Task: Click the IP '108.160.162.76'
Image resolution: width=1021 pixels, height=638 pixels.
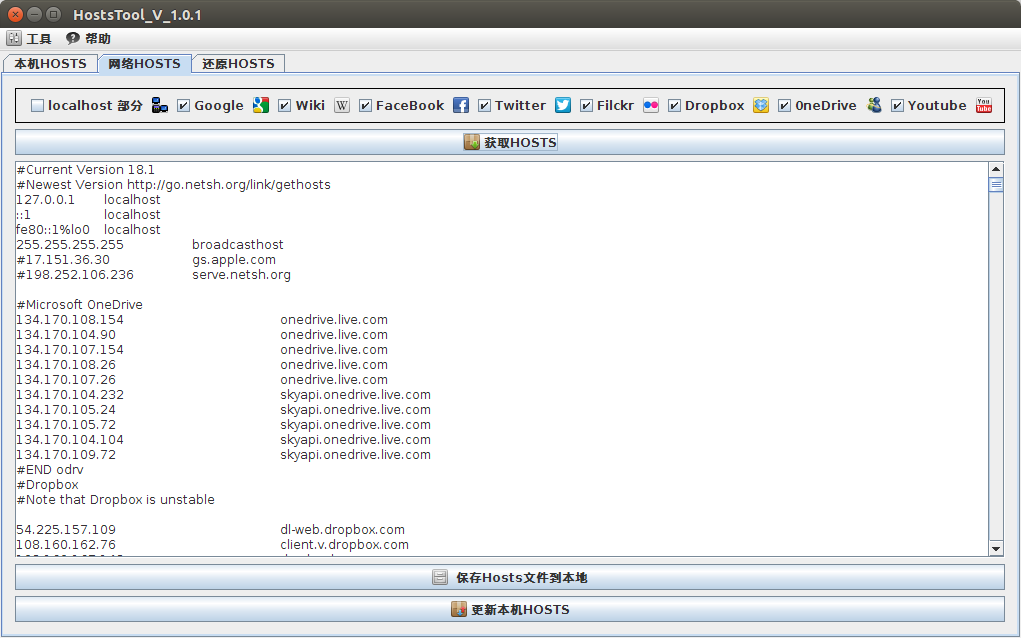Action: point(66,544)
